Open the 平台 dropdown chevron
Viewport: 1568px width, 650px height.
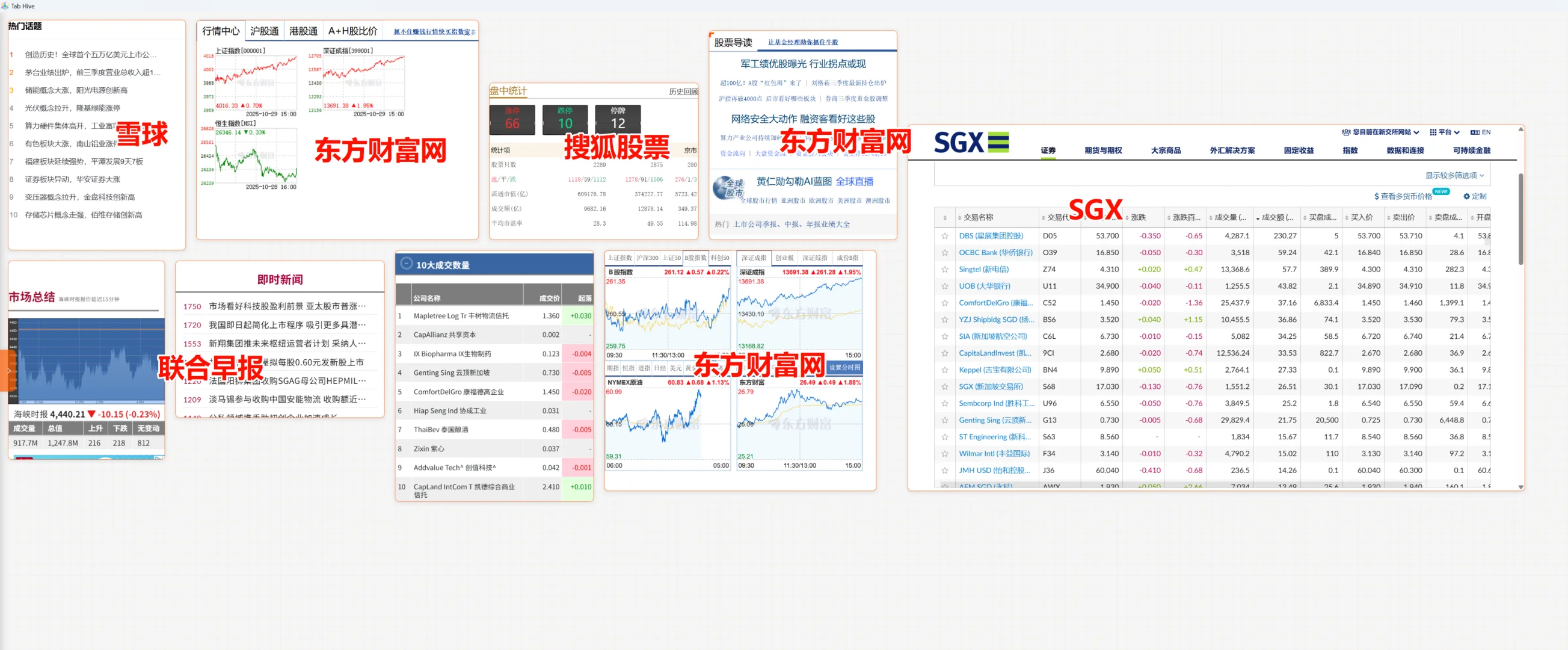click(x=1459, y=132)
